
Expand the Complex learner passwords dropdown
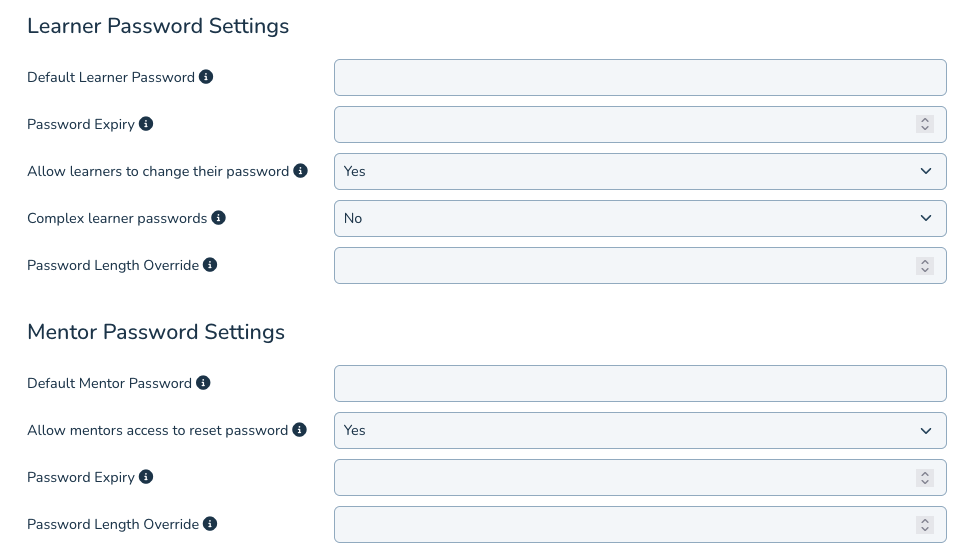(x=640, y=218)
